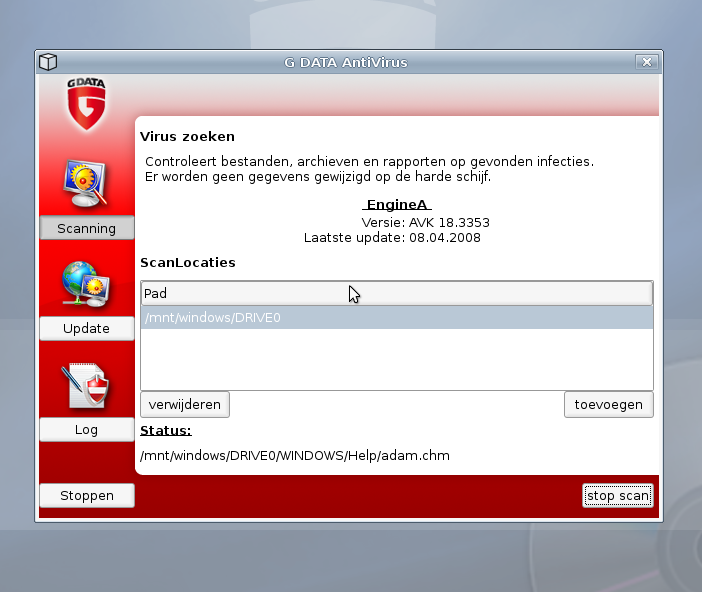Click the EngineA heading
The width and height of the screenshot is (702, 592).
point(397,205)
